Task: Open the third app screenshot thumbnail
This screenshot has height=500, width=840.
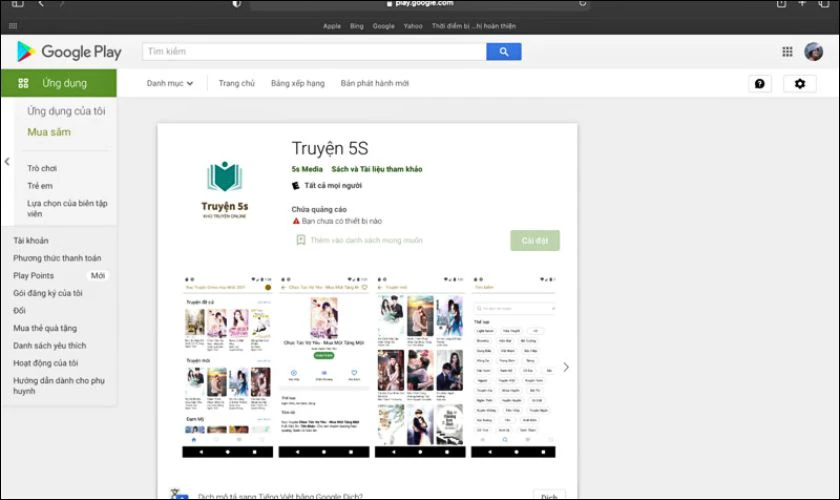Action: 420,367
